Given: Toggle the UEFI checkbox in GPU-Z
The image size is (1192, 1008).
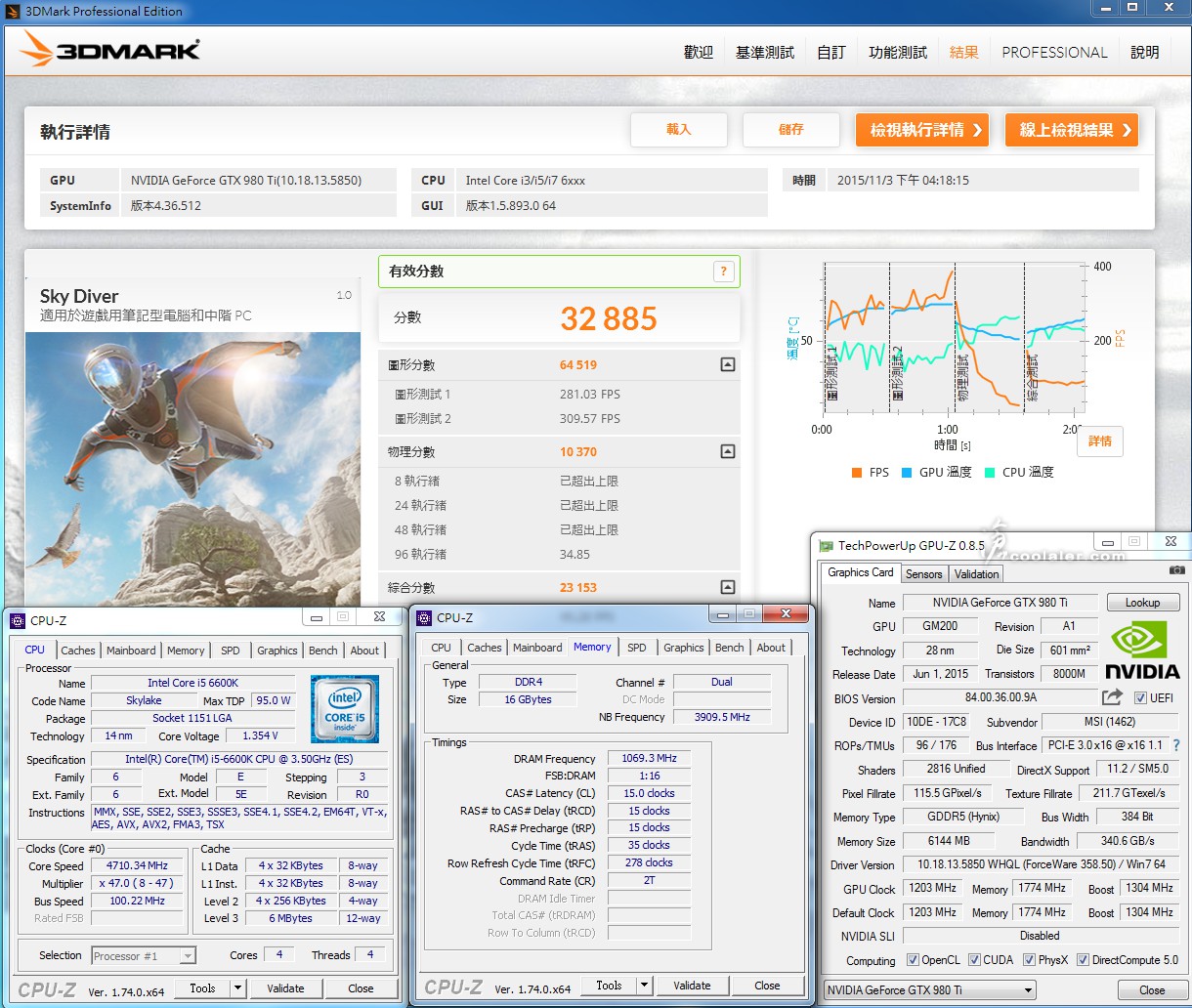Looking at the screenshot, I should click(1140, 698).
